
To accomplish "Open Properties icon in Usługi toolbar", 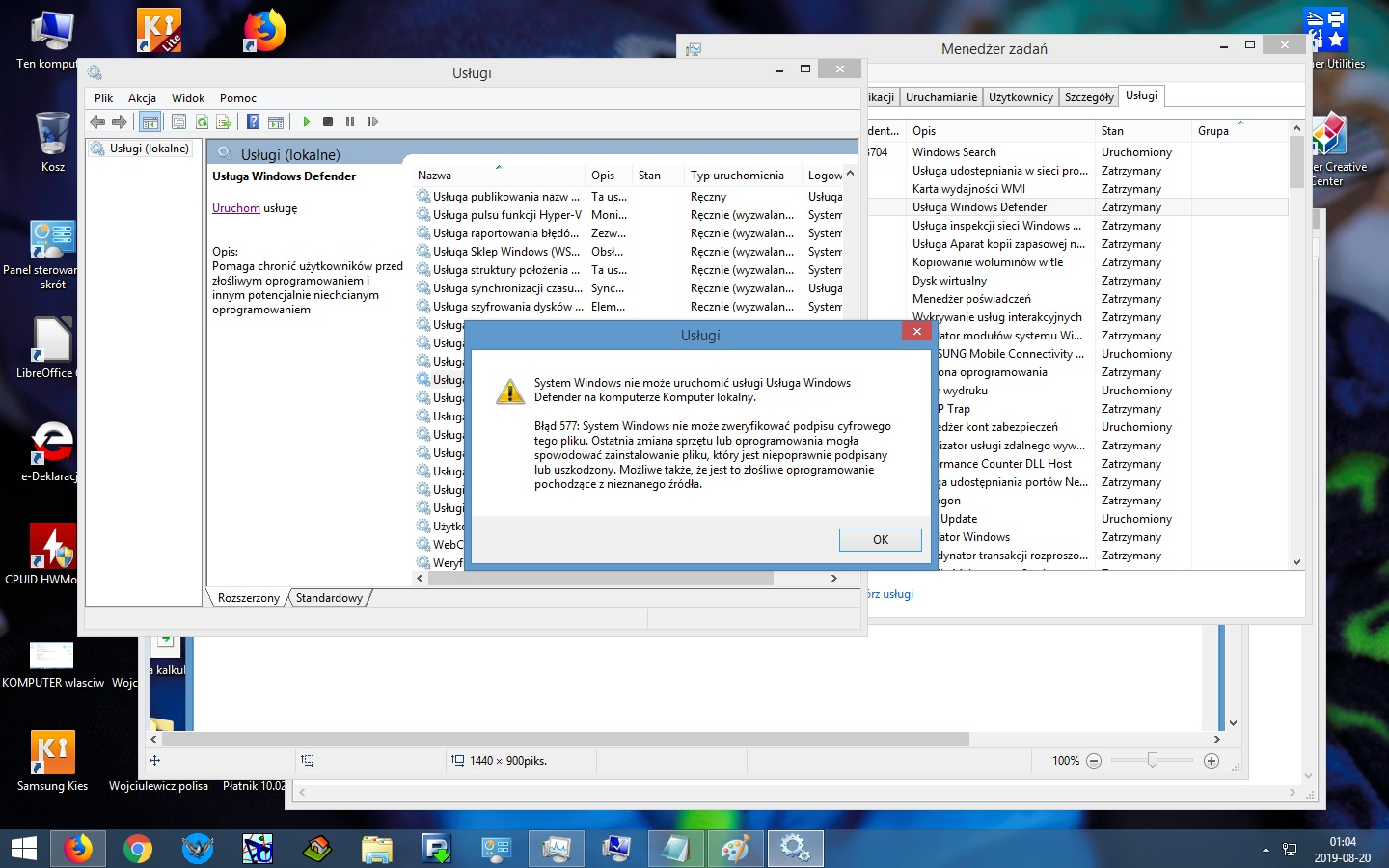I will 178,122.
